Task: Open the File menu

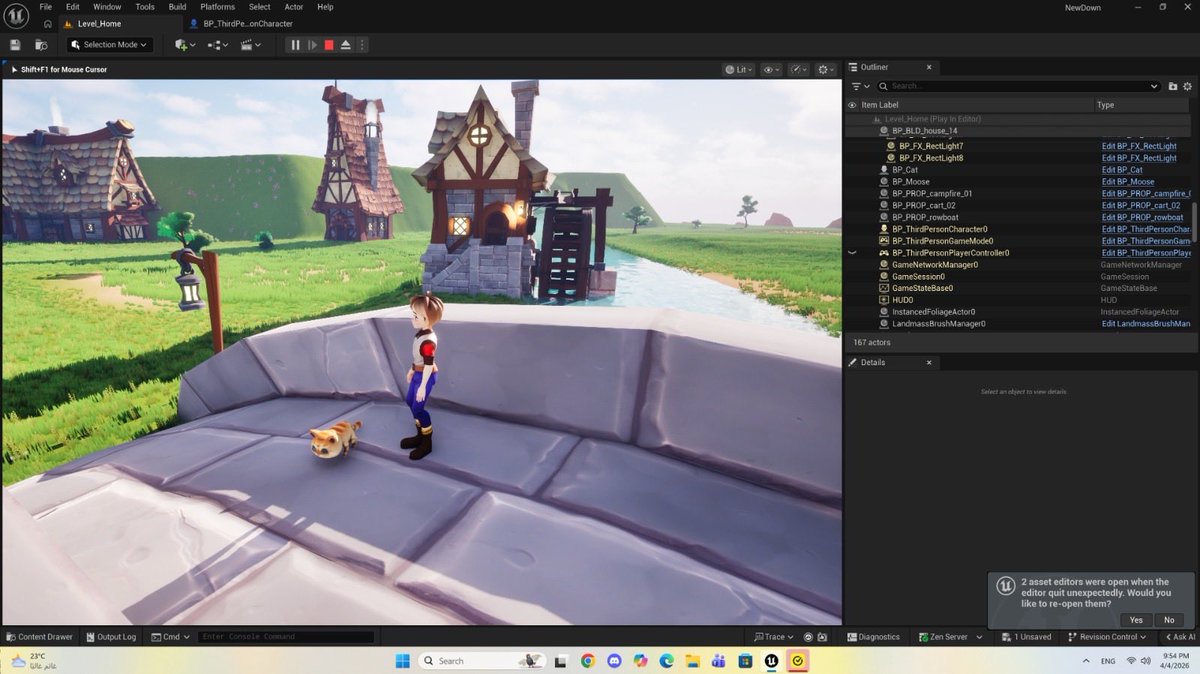Action: (x=46, y=7)
